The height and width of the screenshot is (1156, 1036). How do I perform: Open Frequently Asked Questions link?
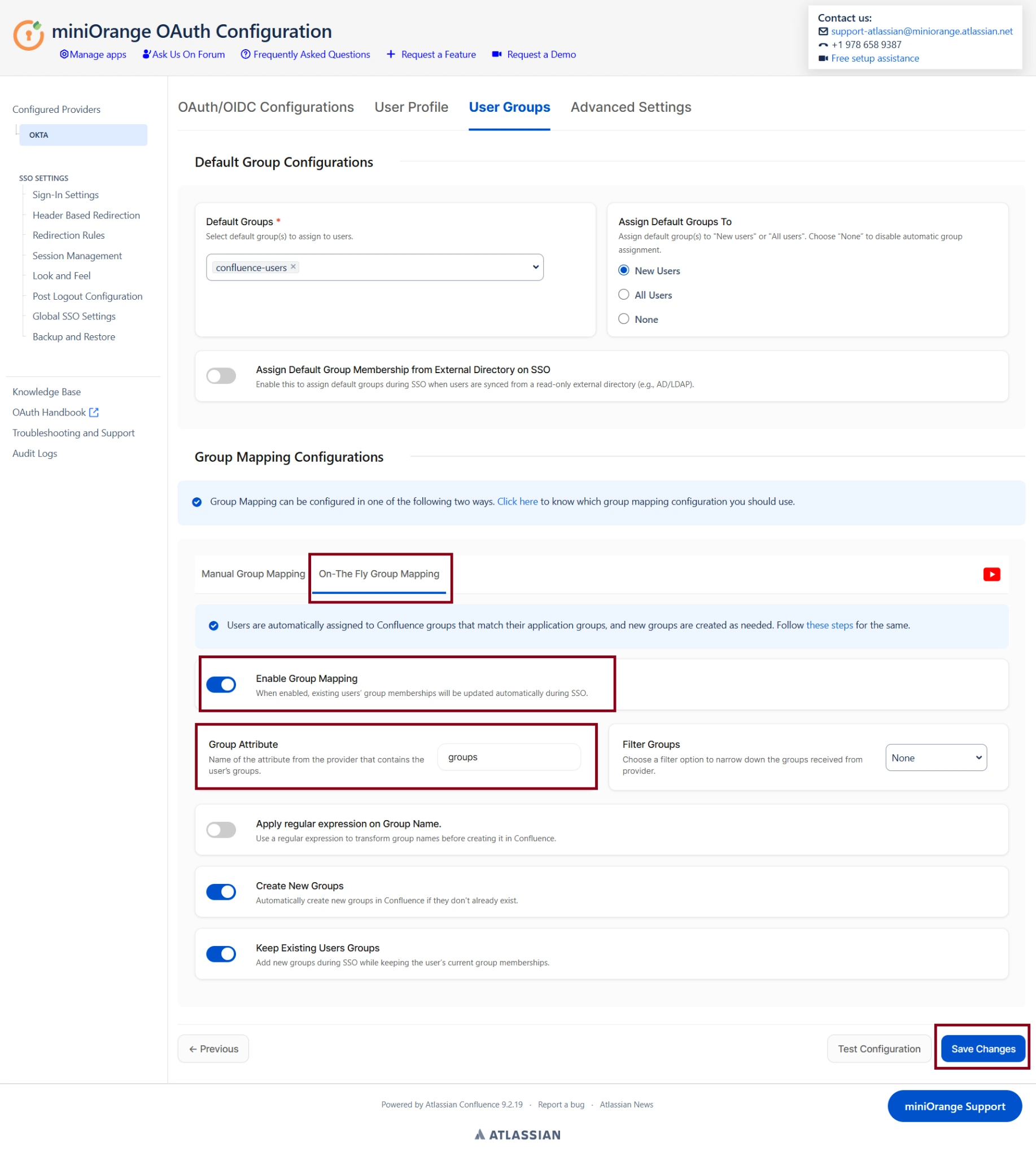coord(312,54)
